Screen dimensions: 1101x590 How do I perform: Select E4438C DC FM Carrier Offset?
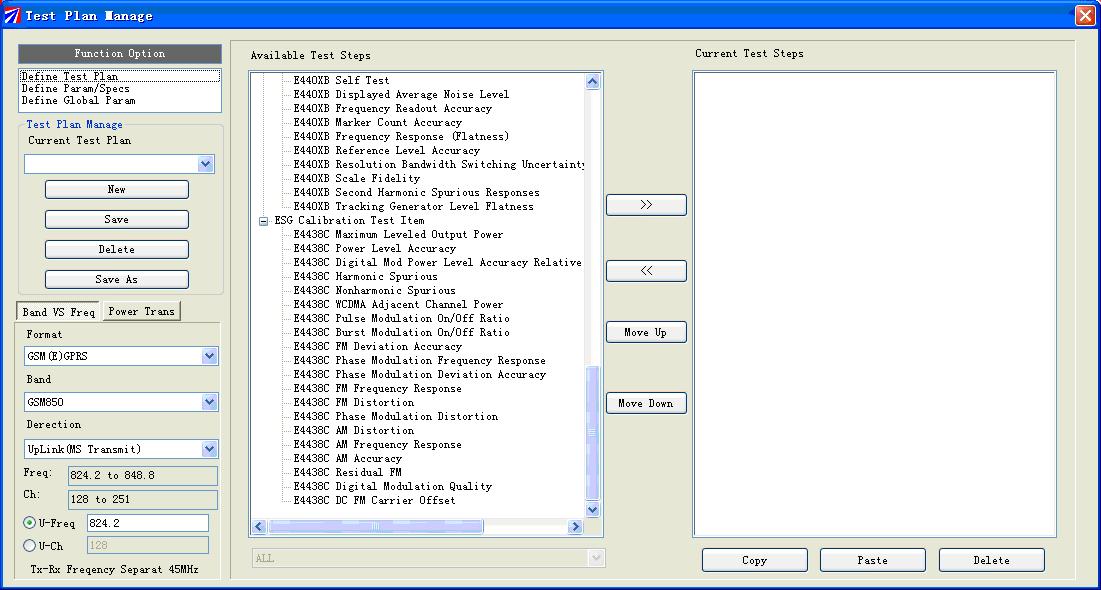click(x=374, y=501)
